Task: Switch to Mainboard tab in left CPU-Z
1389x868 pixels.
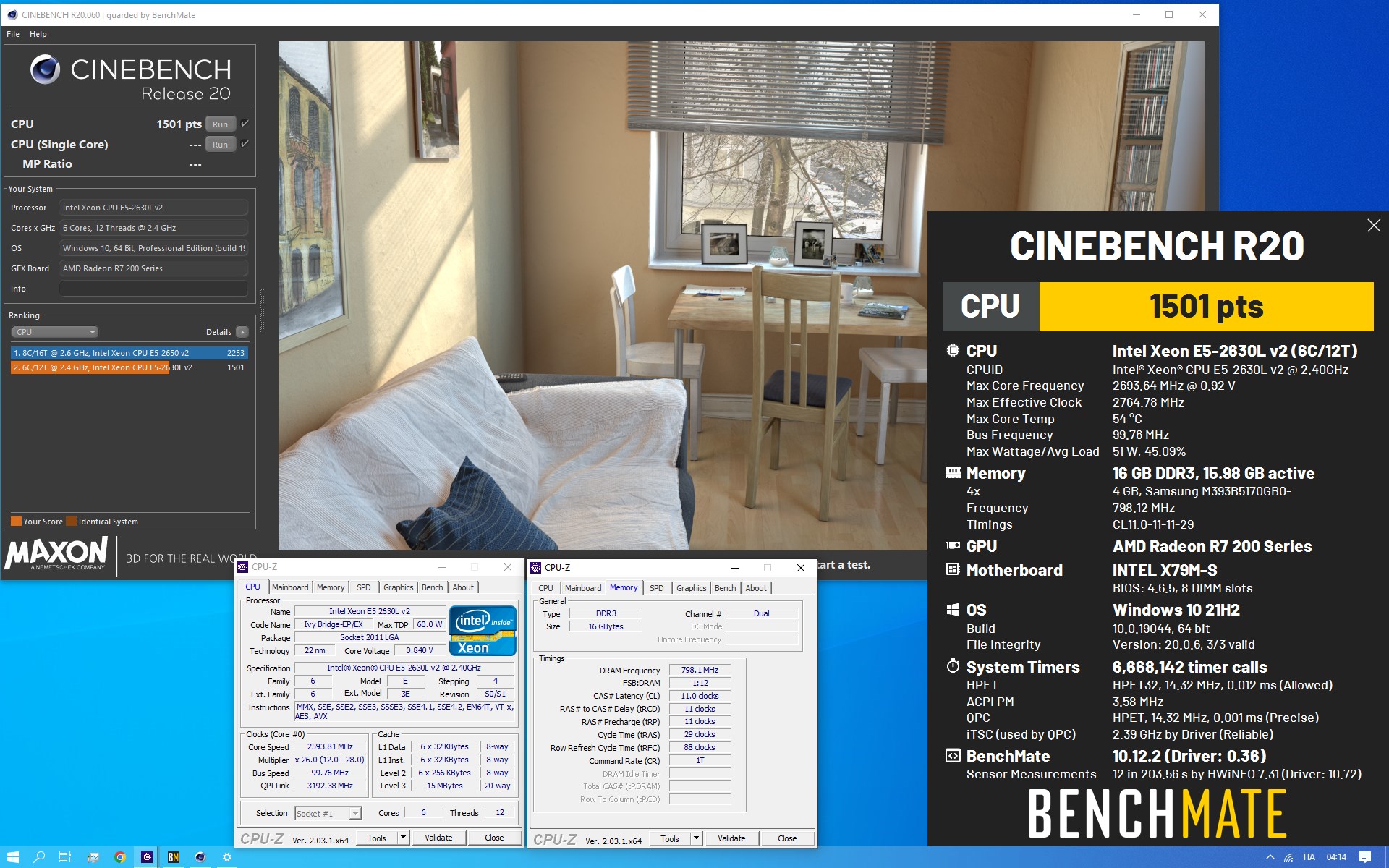Action: coord(290,587)
